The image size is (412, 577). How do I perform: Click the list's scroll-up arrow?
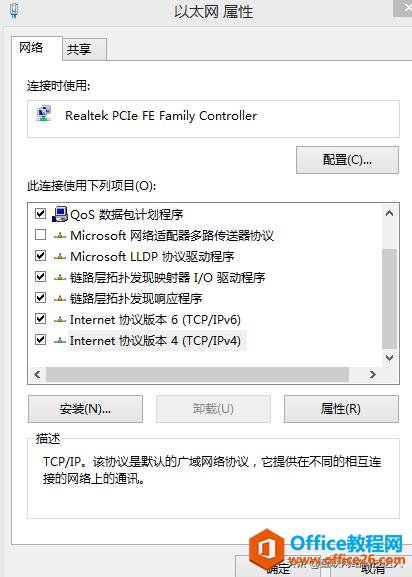tap(389, 213)
